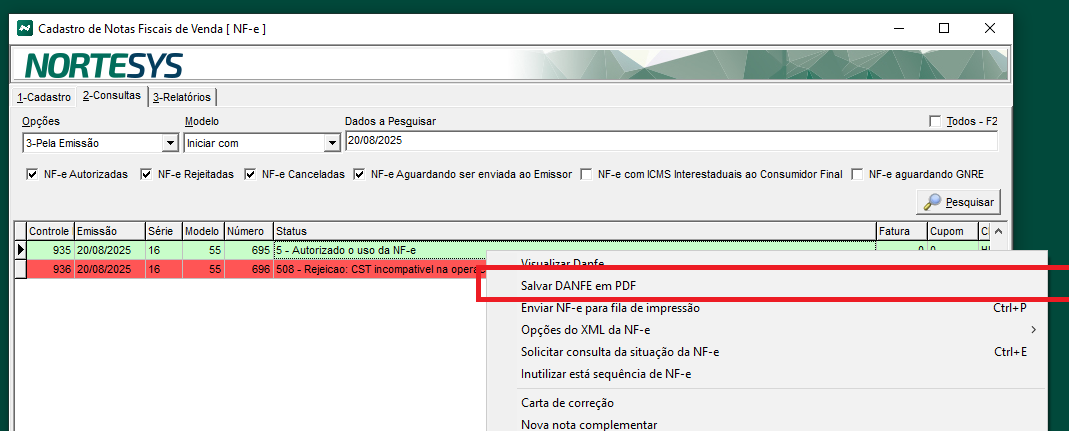Click the Pesquisar search button

[x=958, y=202]
